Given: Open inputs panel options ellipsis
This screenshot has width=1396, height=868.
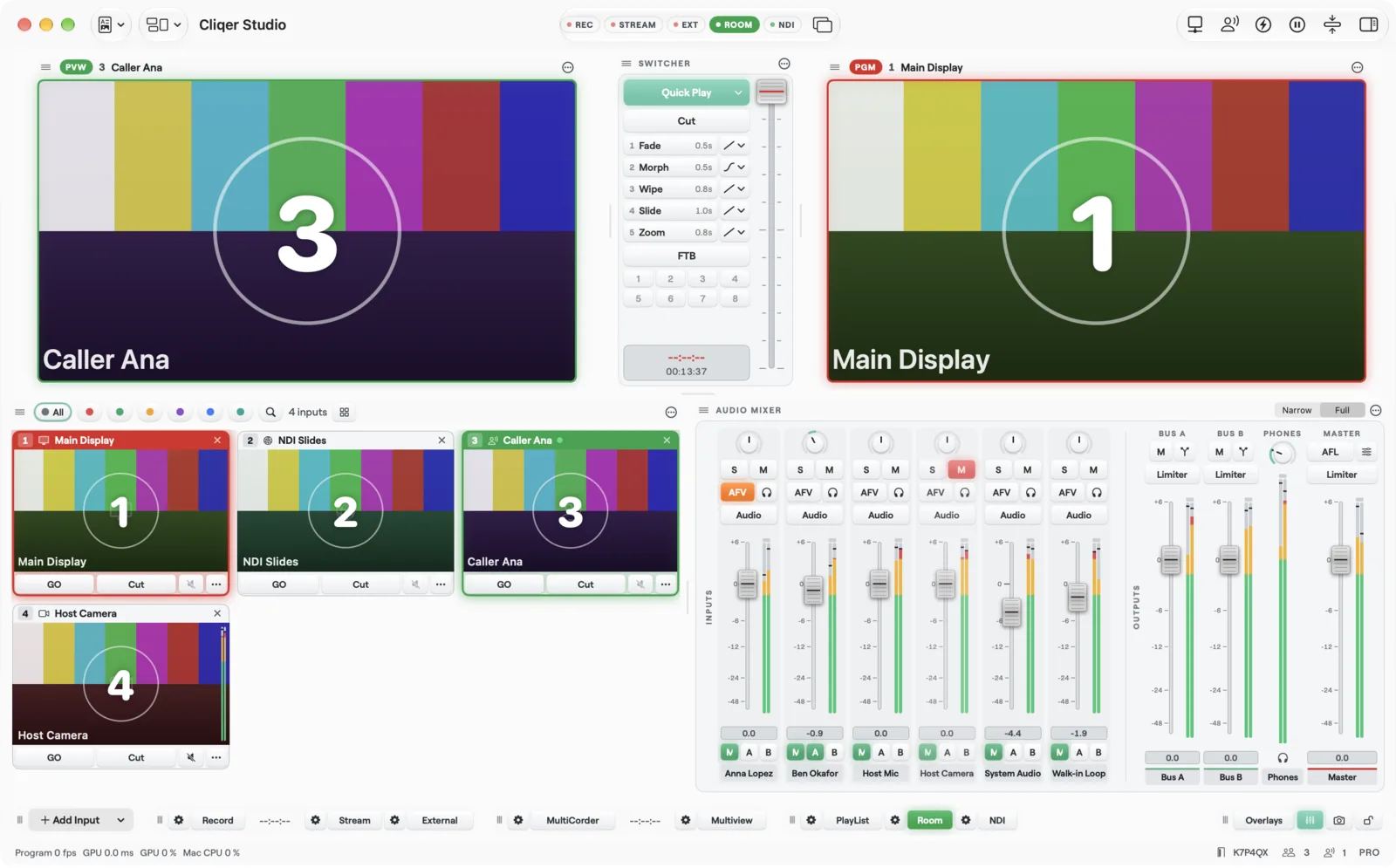Looking at the screenshot, I should click(x=671, y=412).
